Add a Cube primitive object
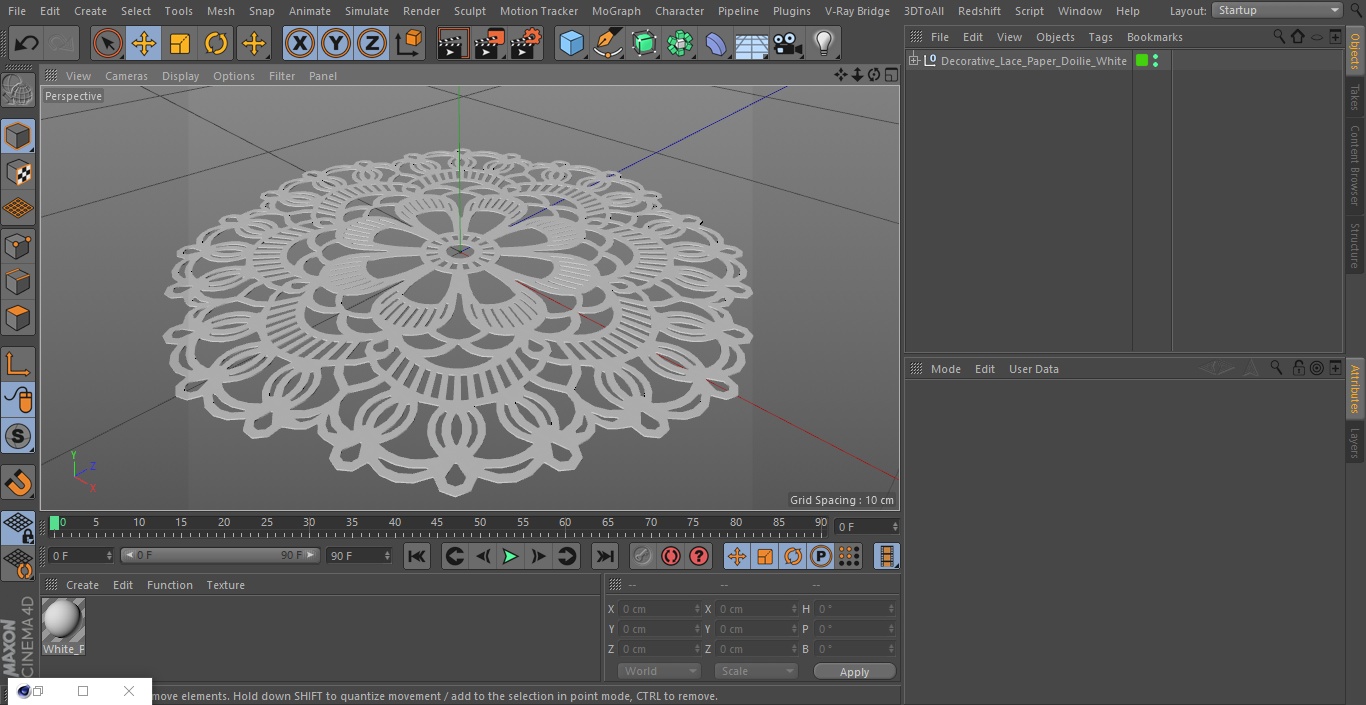 point(572,43)
